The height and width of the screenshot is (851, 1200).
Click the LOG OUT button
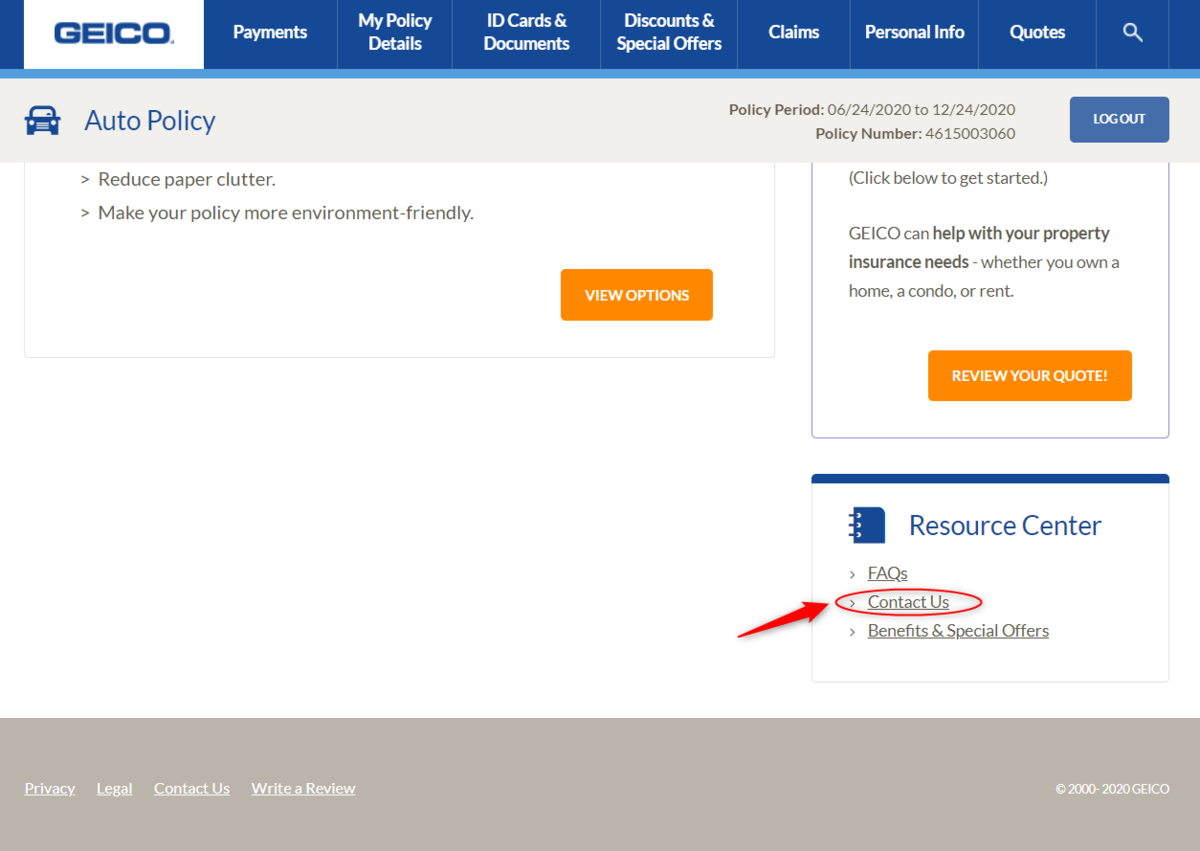tap(1119, 119)
